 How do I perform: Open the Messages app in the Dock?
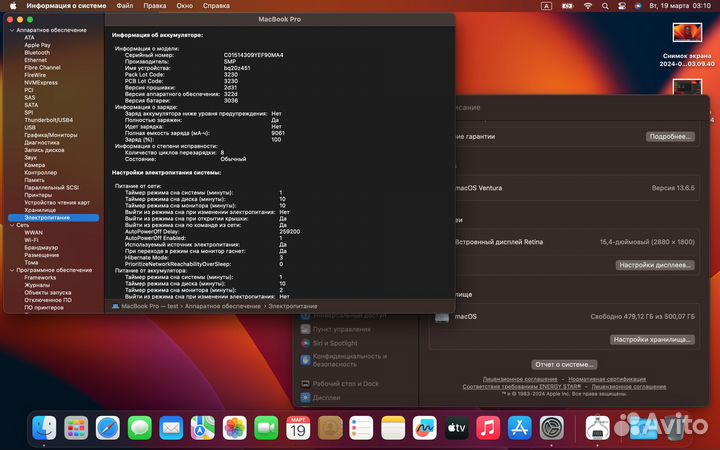(x=140, y=428)
